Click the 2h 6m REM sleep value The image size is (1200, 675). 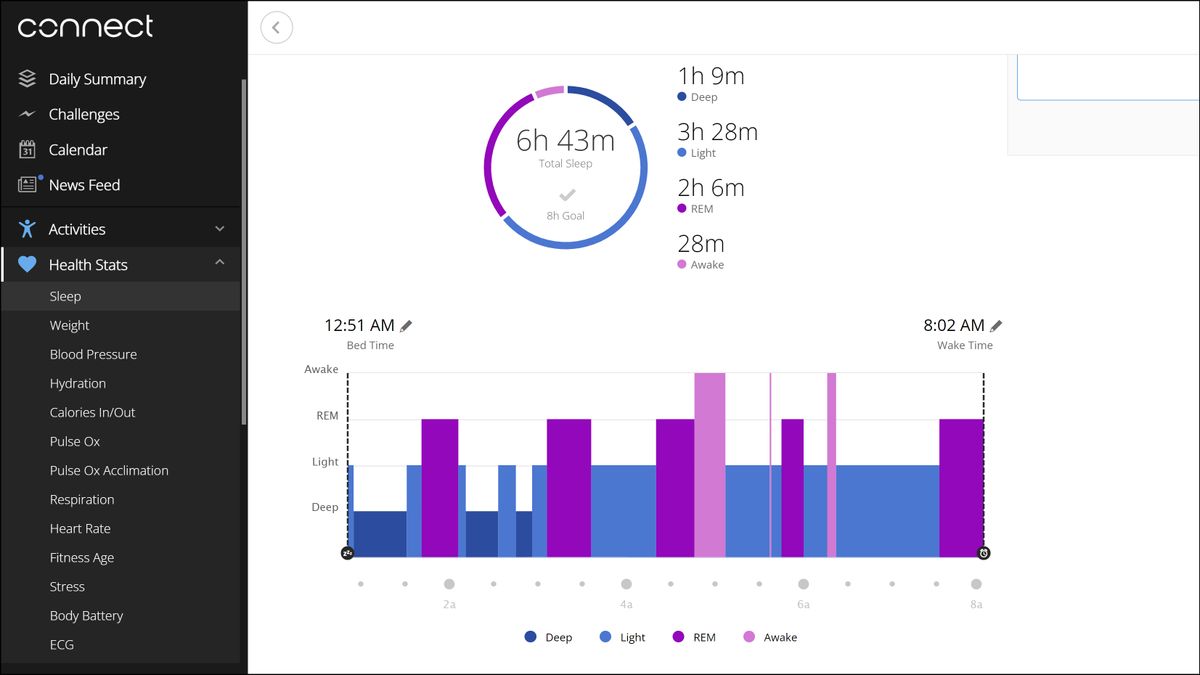(711, 188)
